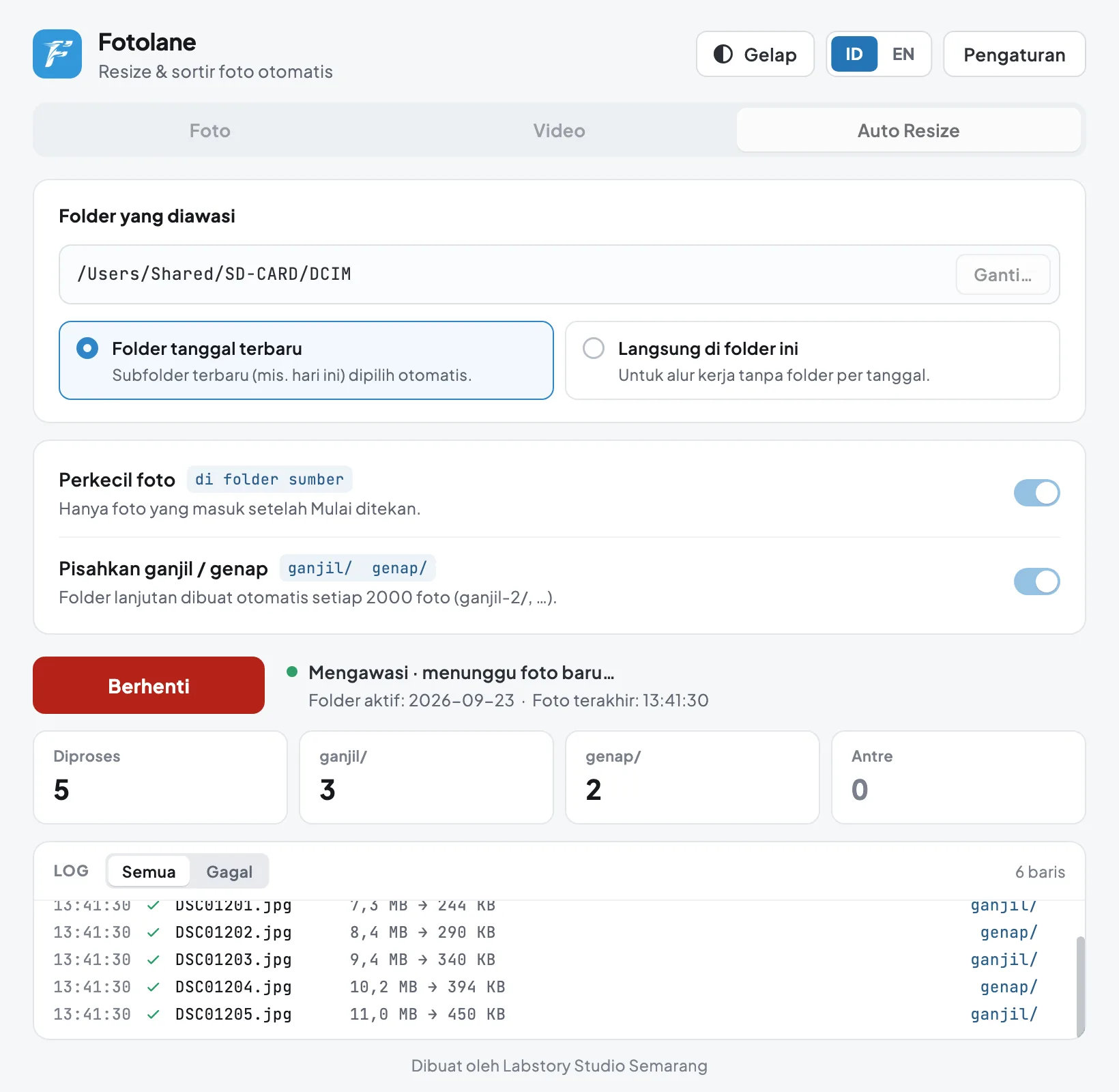Screen dimensions: 1119x1092
Task: Click the checkmark icon of the DSC01204.jpg row
Action: pos(154,987)
